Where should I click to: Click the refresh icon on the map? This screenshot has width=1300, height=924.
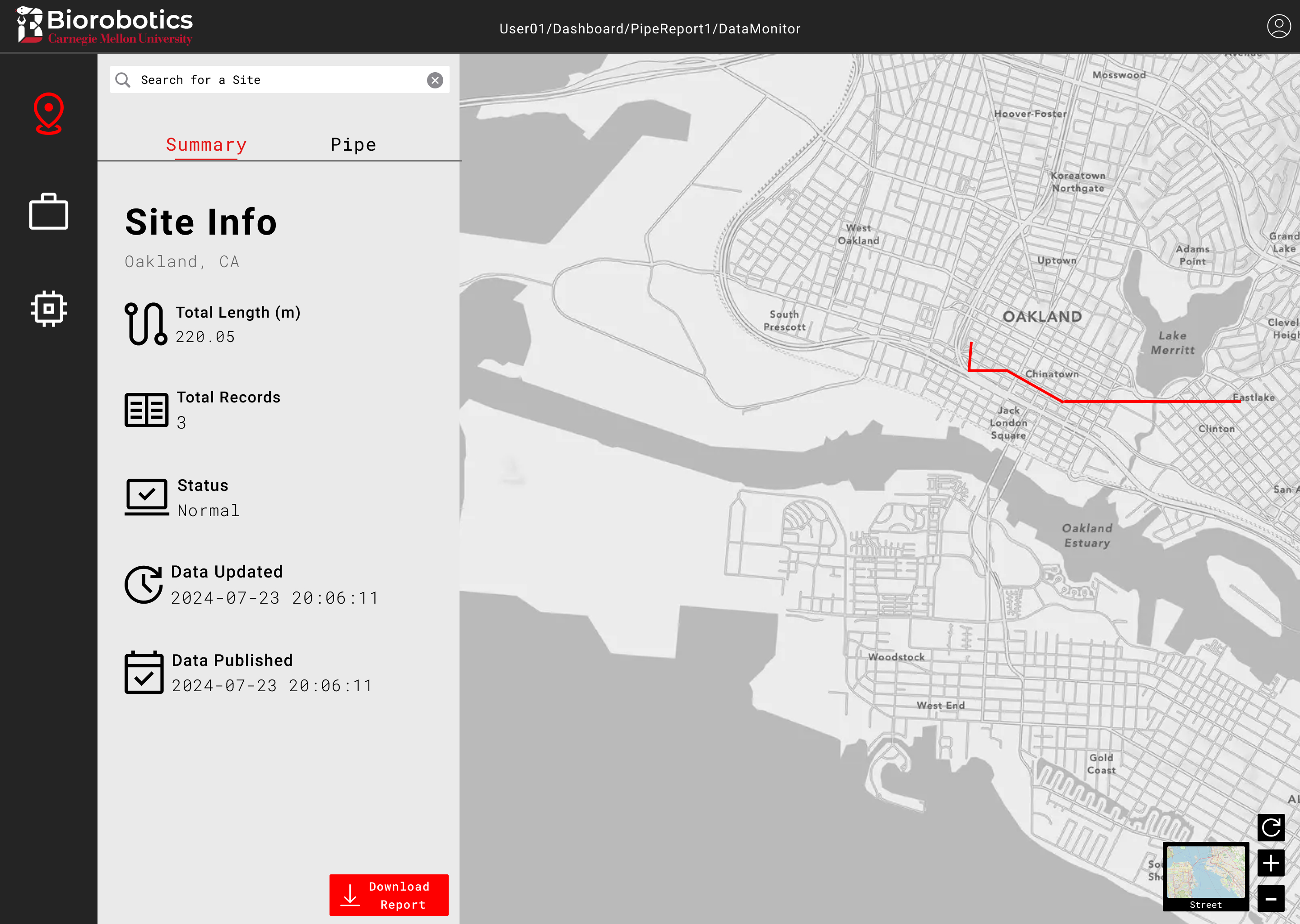coord(1271,828)
